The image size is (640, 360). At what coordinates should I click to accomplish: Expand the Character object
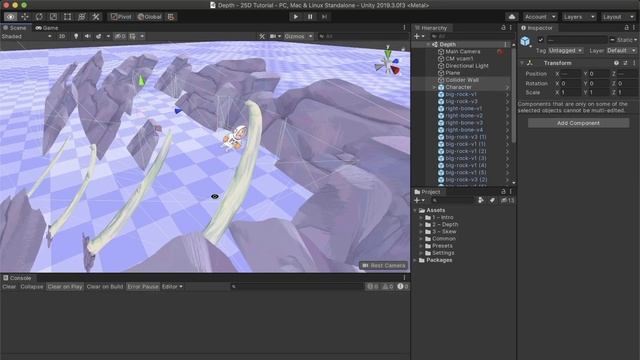tap(434, 87)
